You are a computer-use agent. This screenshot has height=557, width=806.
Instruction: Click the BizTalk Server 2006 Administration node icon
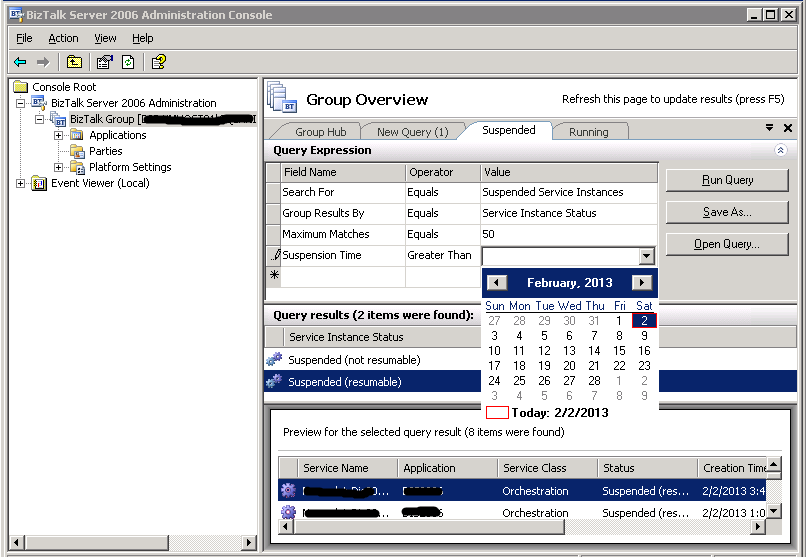coord(40,103)
